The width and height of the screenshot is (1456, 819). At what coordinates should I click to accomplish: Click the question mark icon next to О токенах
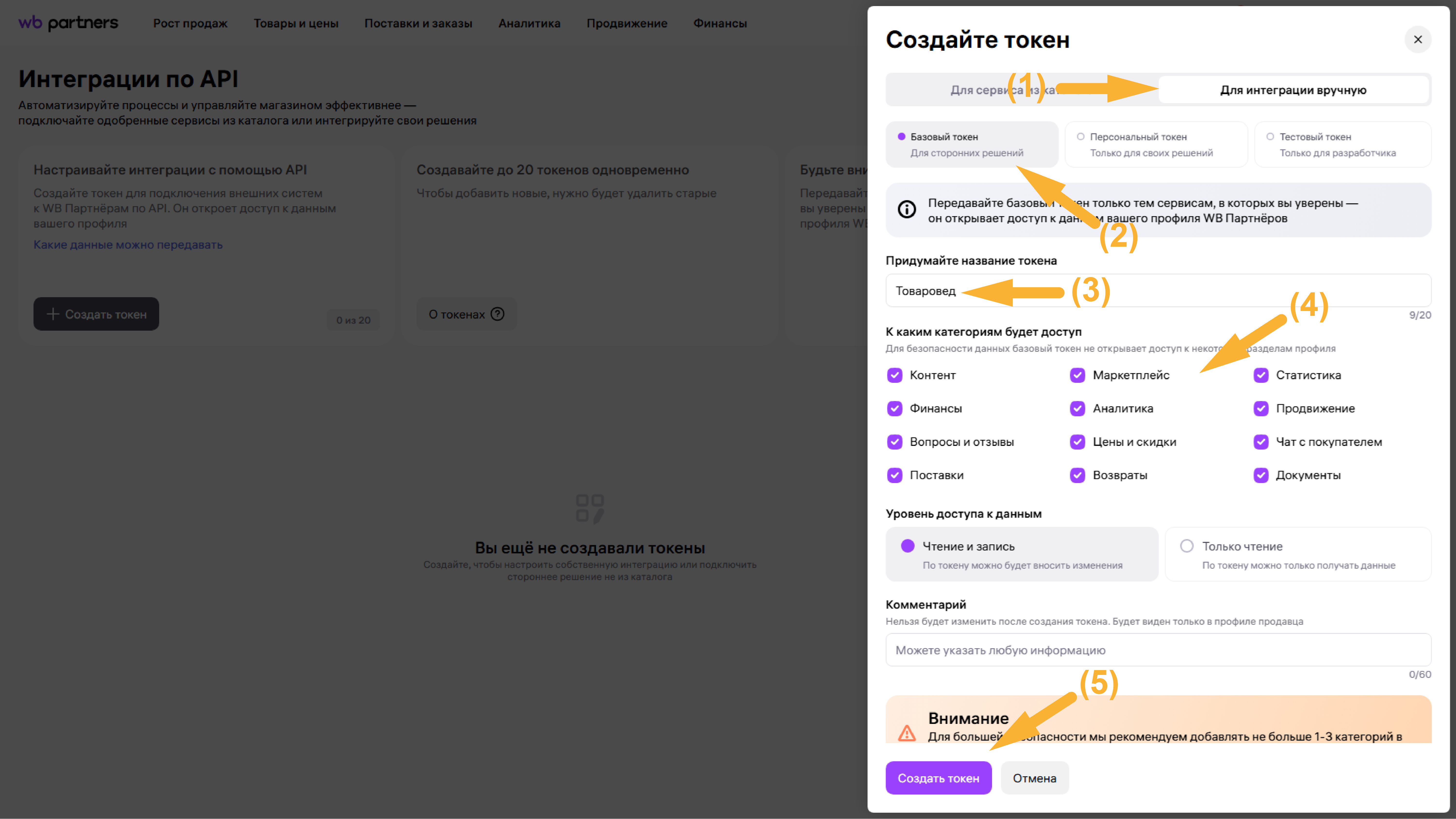(x=497, y=314)
